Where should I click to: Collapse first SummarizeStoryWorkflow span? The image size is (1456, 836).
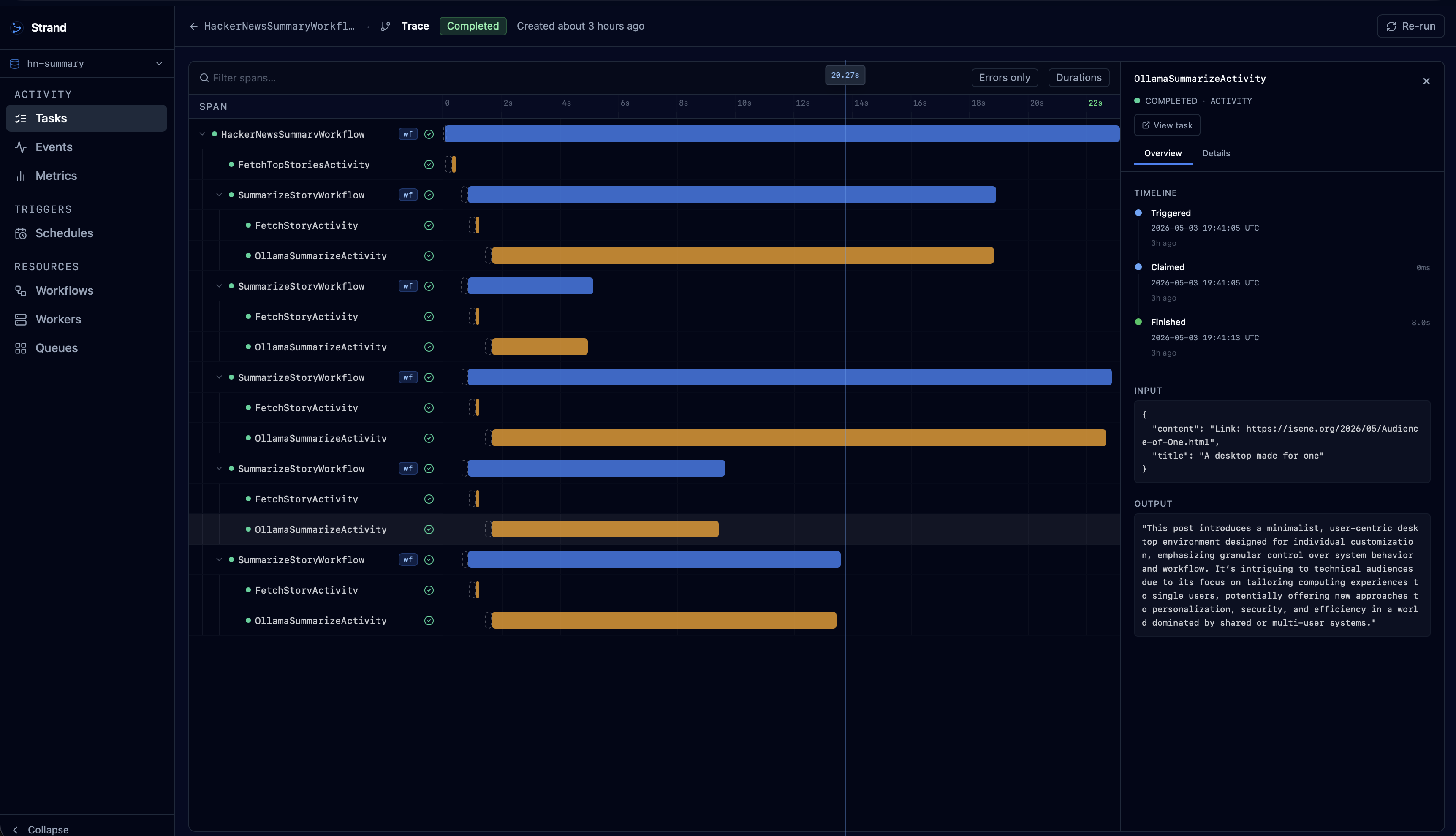pos(219,195)
